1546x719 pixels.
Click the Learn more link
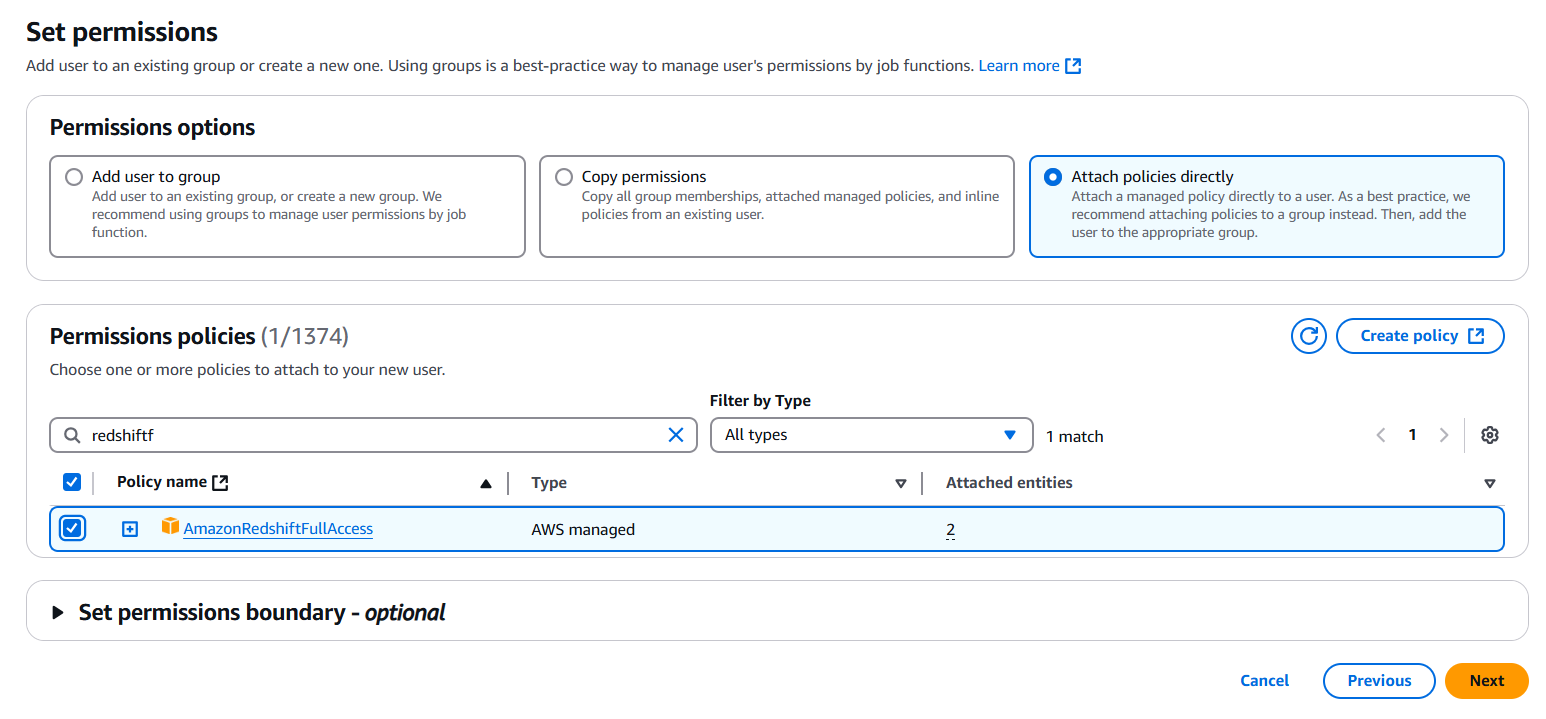pos(1019,66)
